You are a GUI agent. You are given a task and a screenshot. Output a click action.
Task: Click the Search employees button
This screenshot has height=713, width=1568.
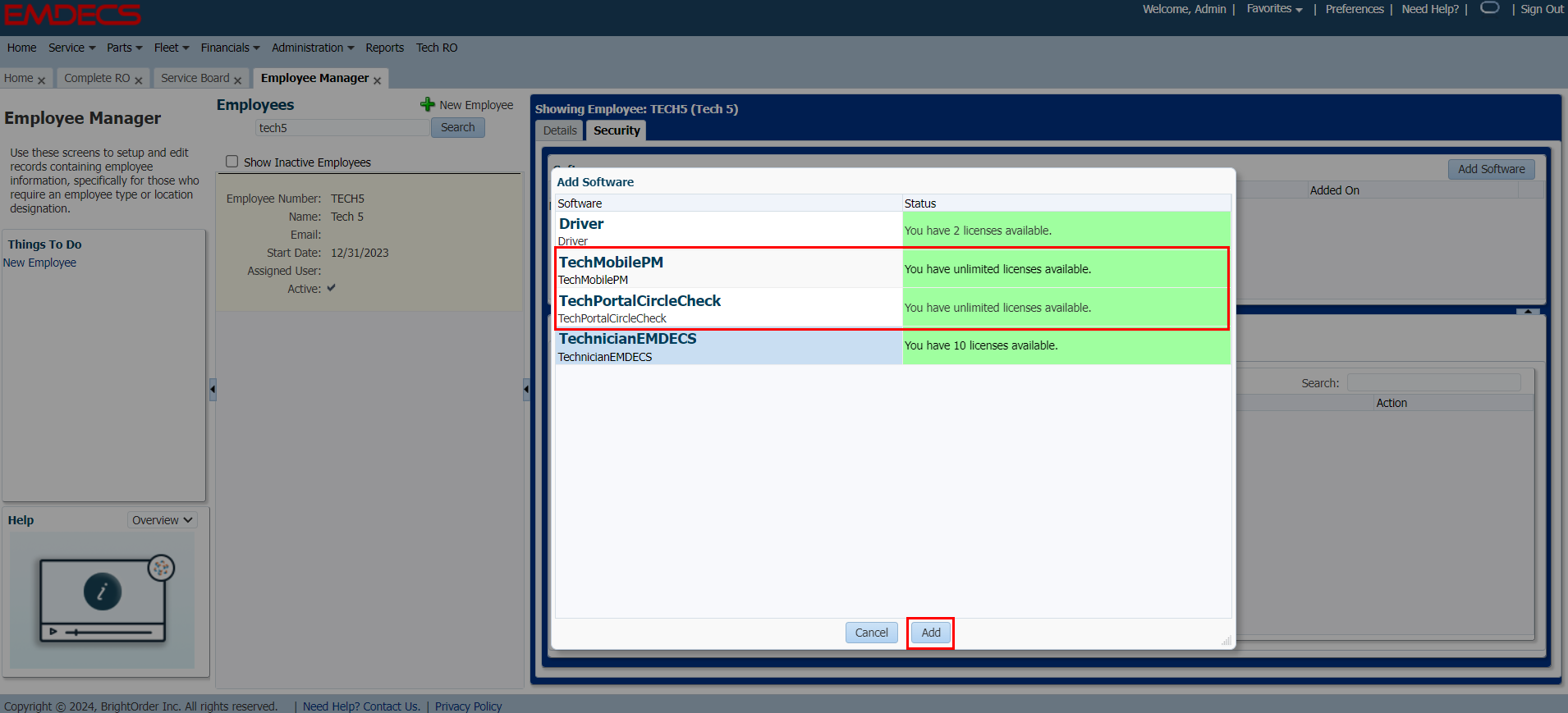pyautogui.click(x=457, y=127)
